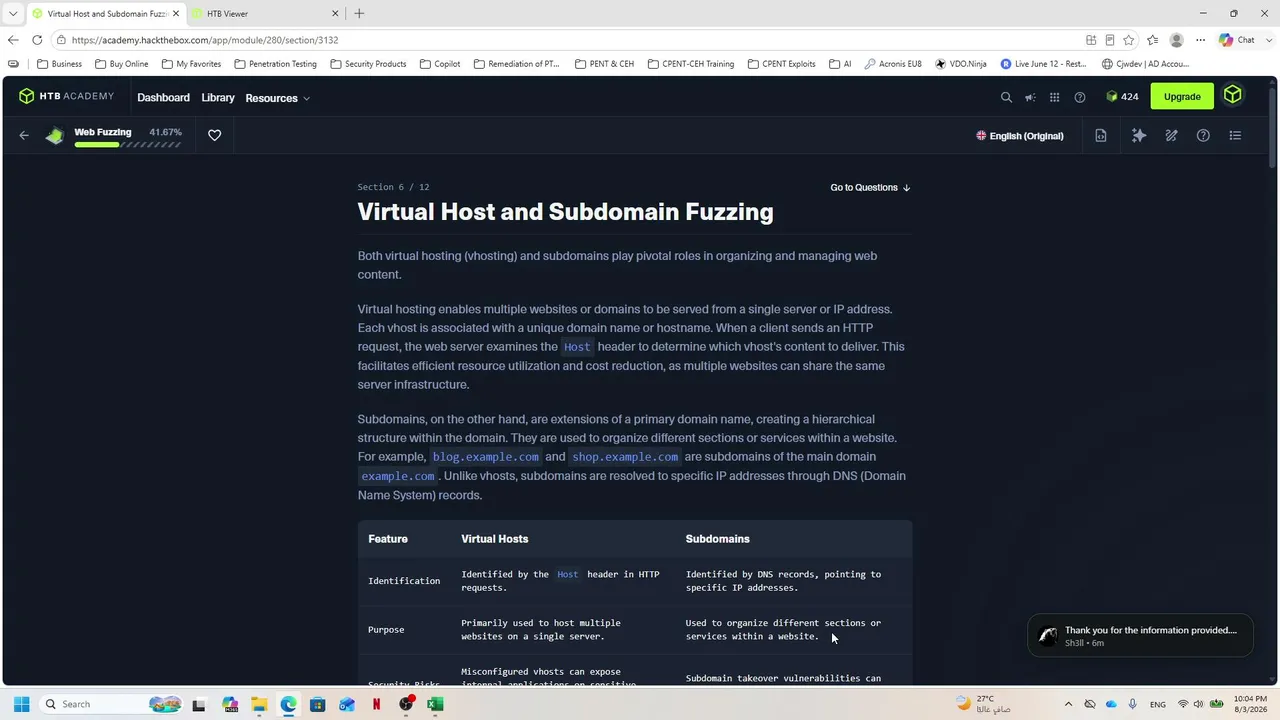1280x720 pixels.
Task: Click the section help question-mark icon
Action: pyautogui.click(x=1203, y=136)
